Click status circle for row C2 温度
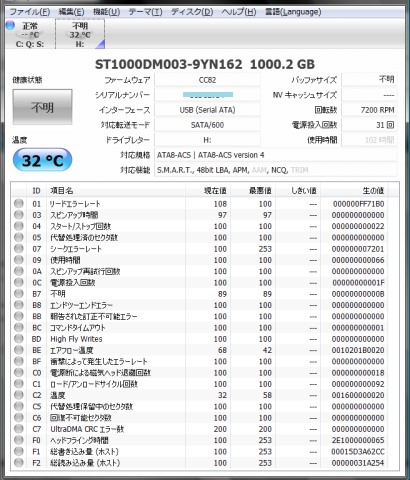Viewport: 410px width, 480px height. tap(19, 395)
